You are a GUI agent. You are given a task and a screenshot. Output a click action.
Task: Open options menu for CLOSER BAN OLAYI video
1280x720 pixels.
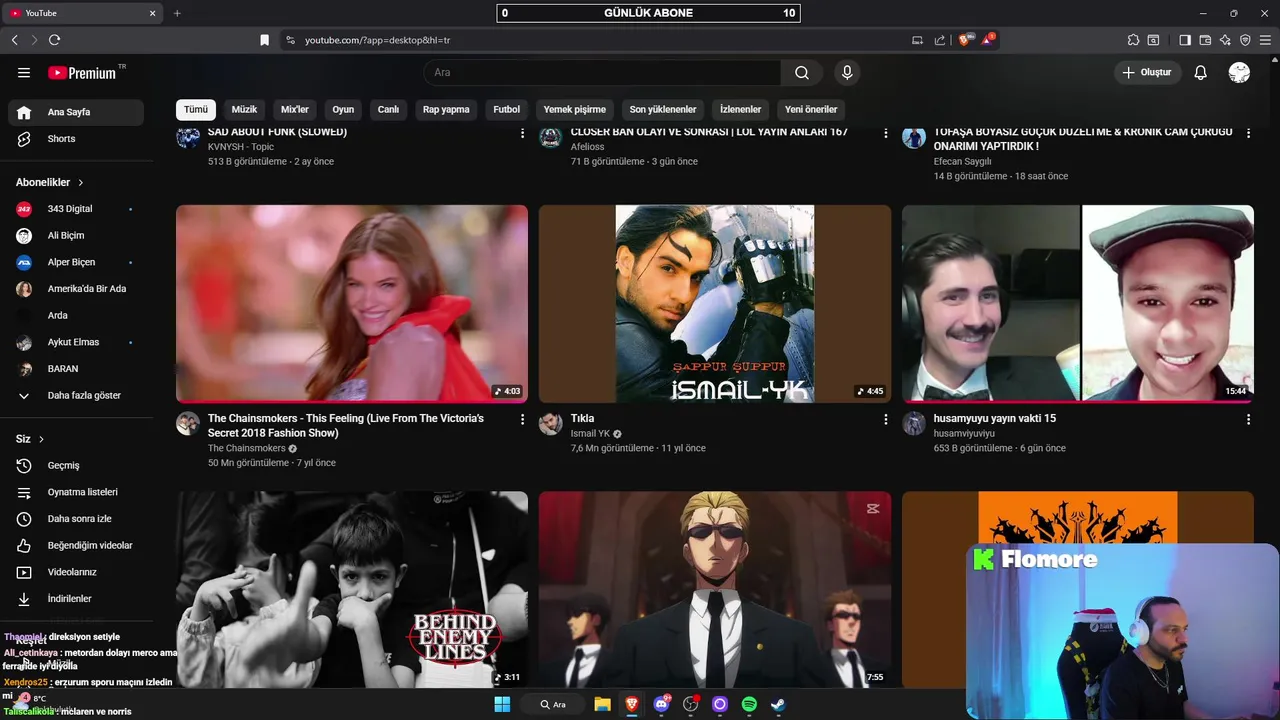885,133
